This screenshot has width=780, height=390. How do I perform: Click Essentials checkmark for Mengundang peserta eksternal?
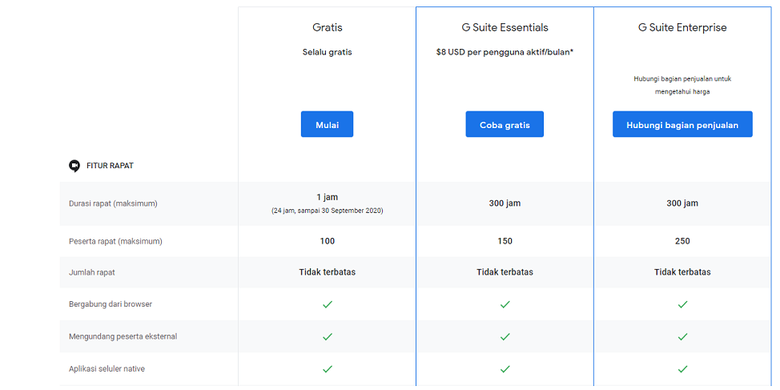tap(504, 337)
